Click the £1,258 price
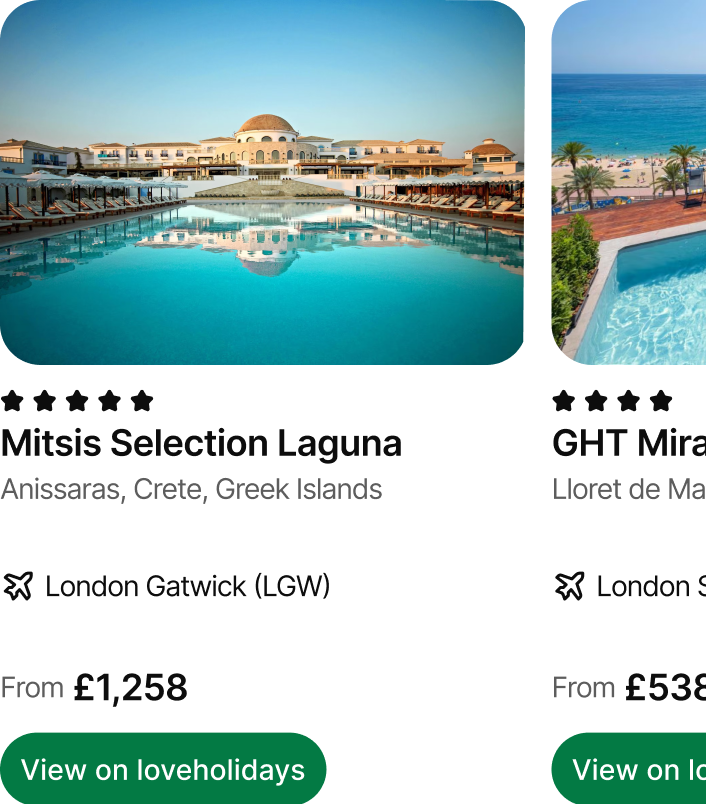This screenshot has height=804, width=706. click(131, 687)
